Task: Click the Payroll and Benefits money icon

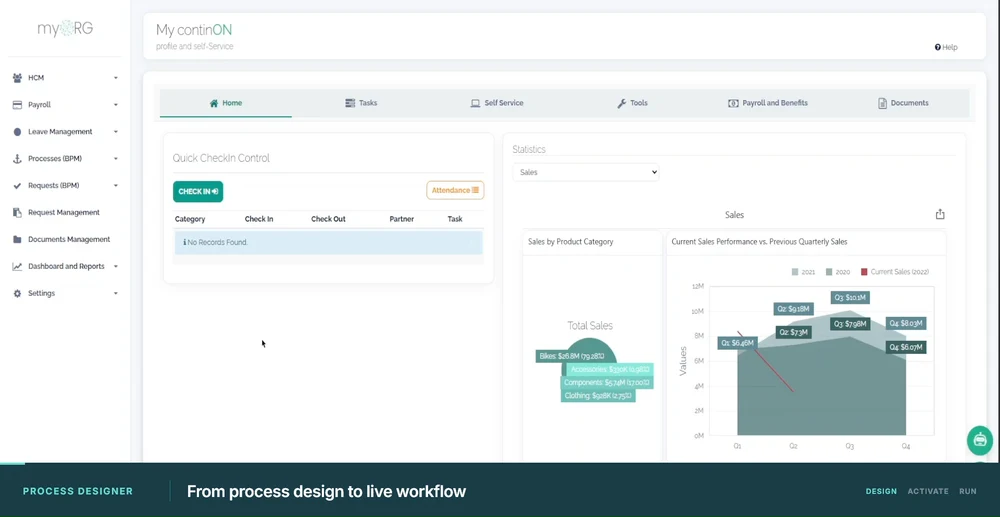Action: [x=733, y=103]
